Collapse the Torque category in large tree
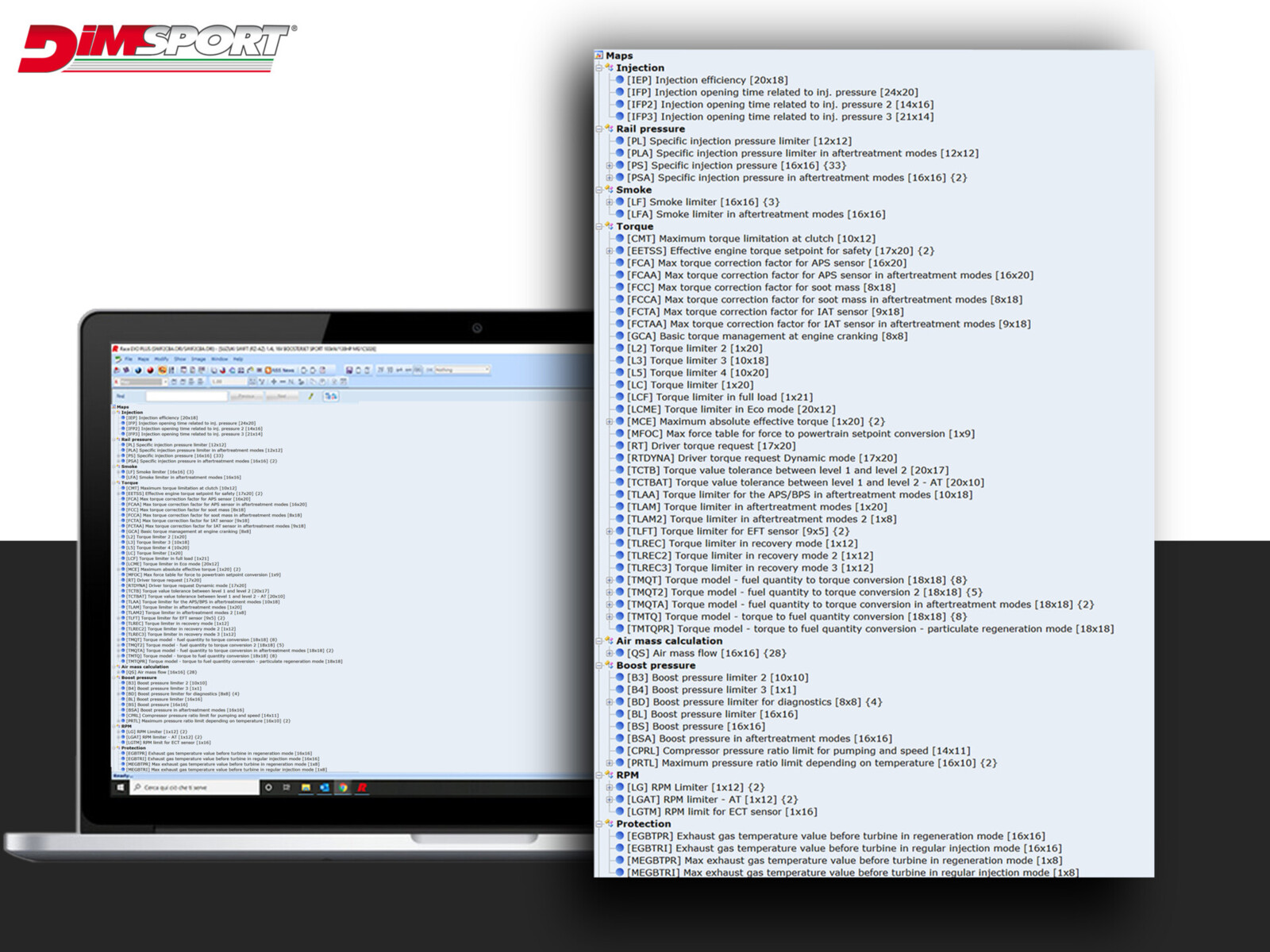This screenshot has height=952, width=1270. coord(599,227)
